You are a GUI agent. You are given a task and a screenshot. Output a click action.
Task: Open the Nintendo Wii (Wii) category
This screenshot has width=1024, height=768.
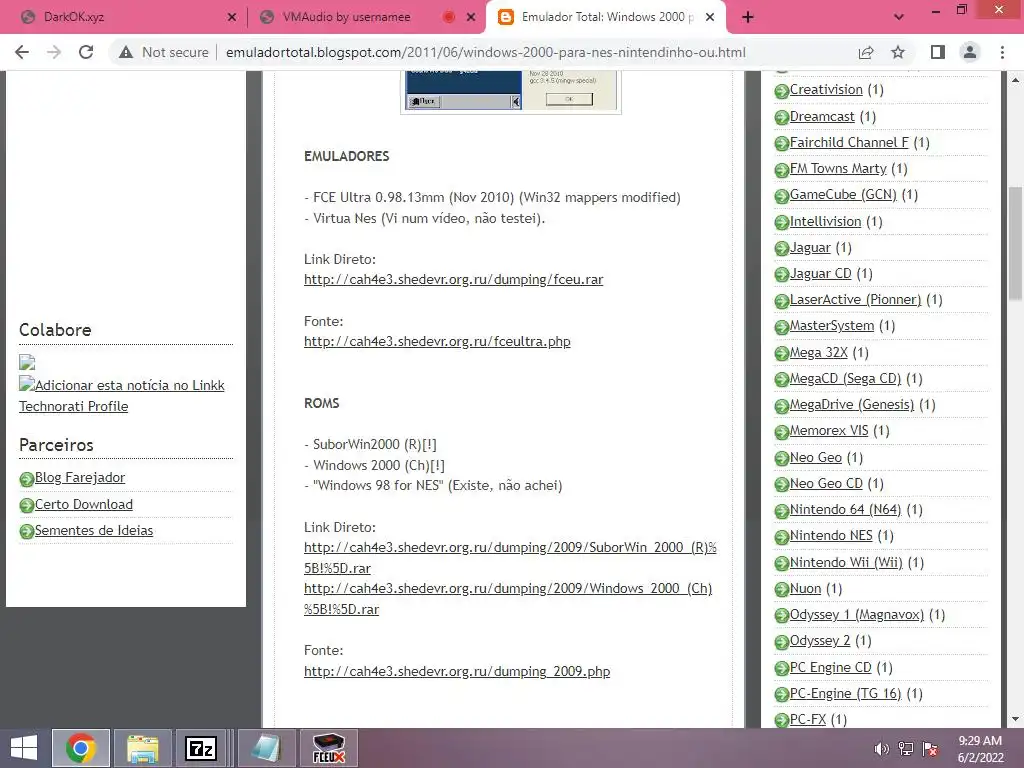[x=846, y=562]
